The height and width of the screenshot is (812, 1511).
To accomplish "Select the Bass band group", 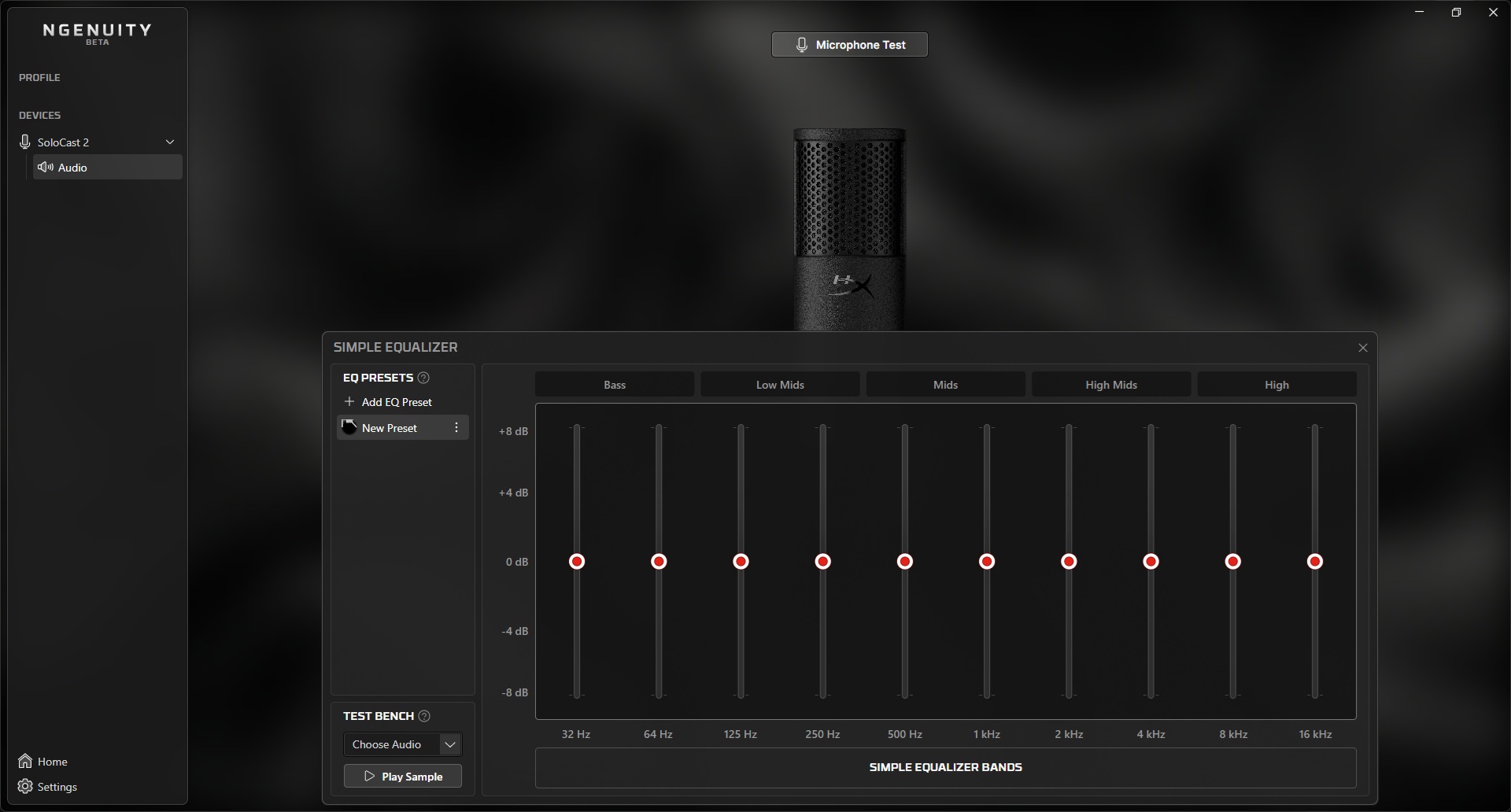I will [x=615, y=385].
